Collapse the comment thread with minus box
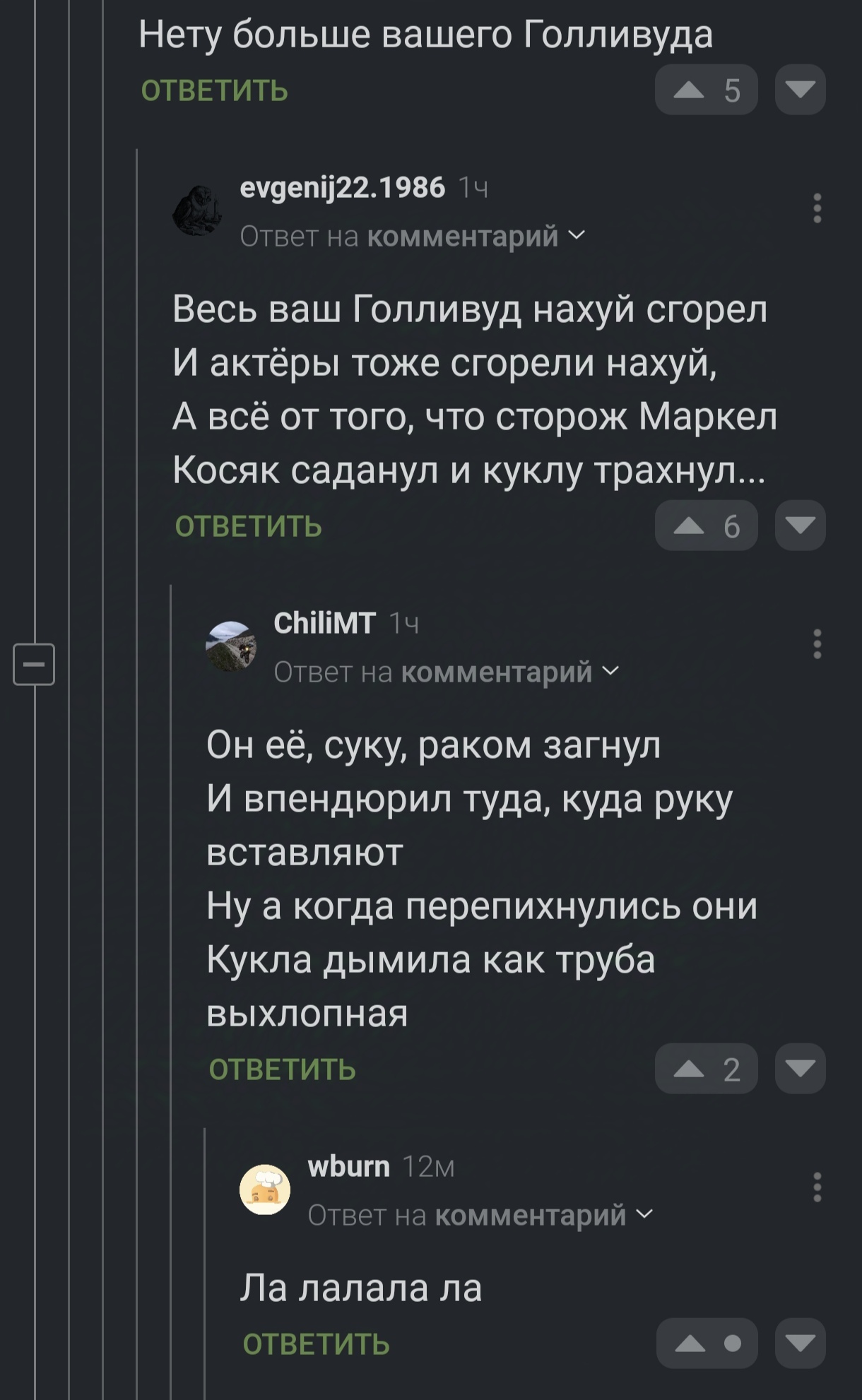Viewport: 862px width, 1400px height. pyautogui.click(x=34, y=664)
